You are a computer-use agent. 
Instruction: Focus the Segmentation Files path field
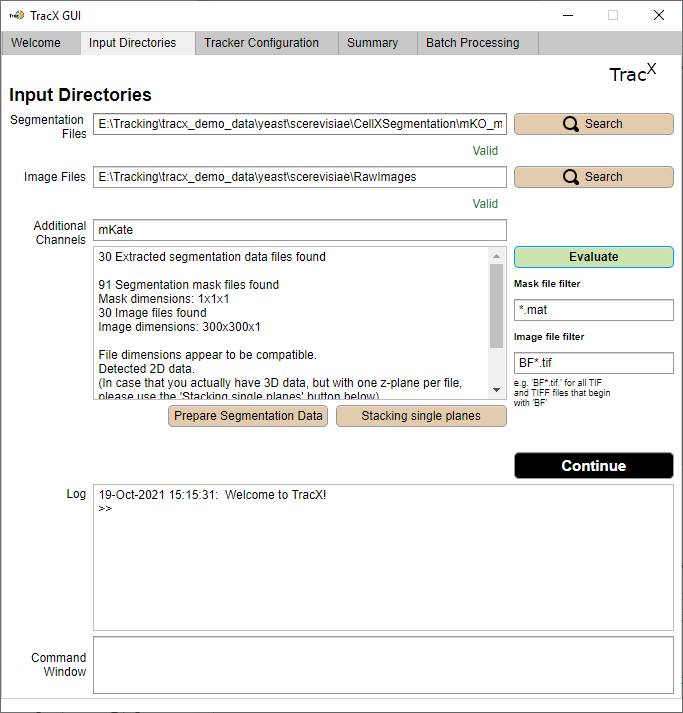pyautogui.click(x=300, y=124)
